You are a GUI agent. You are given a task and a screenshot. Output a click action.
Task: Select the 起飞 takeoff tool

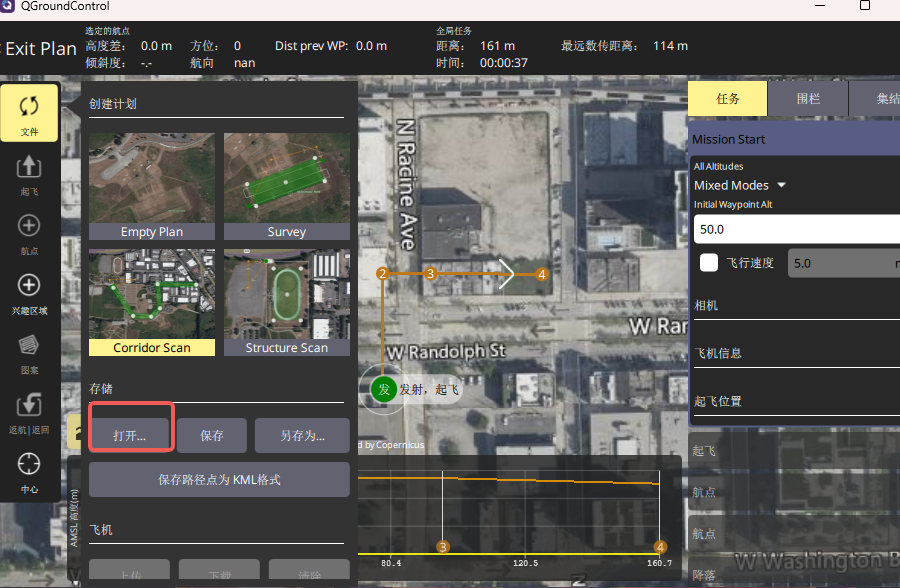pos(29,175)
